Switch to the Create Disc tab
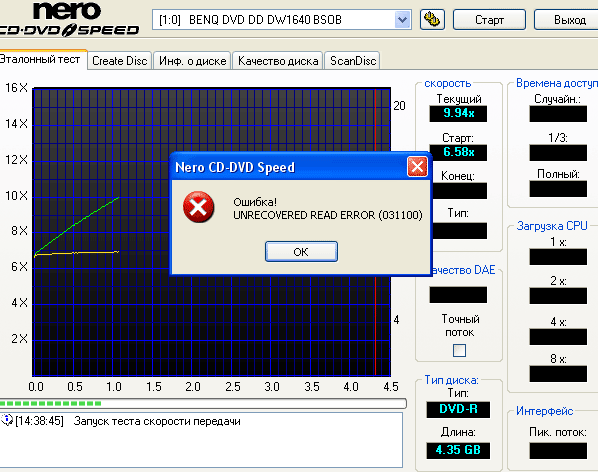This screenshot has width=598, height=472. click(119, 61)
